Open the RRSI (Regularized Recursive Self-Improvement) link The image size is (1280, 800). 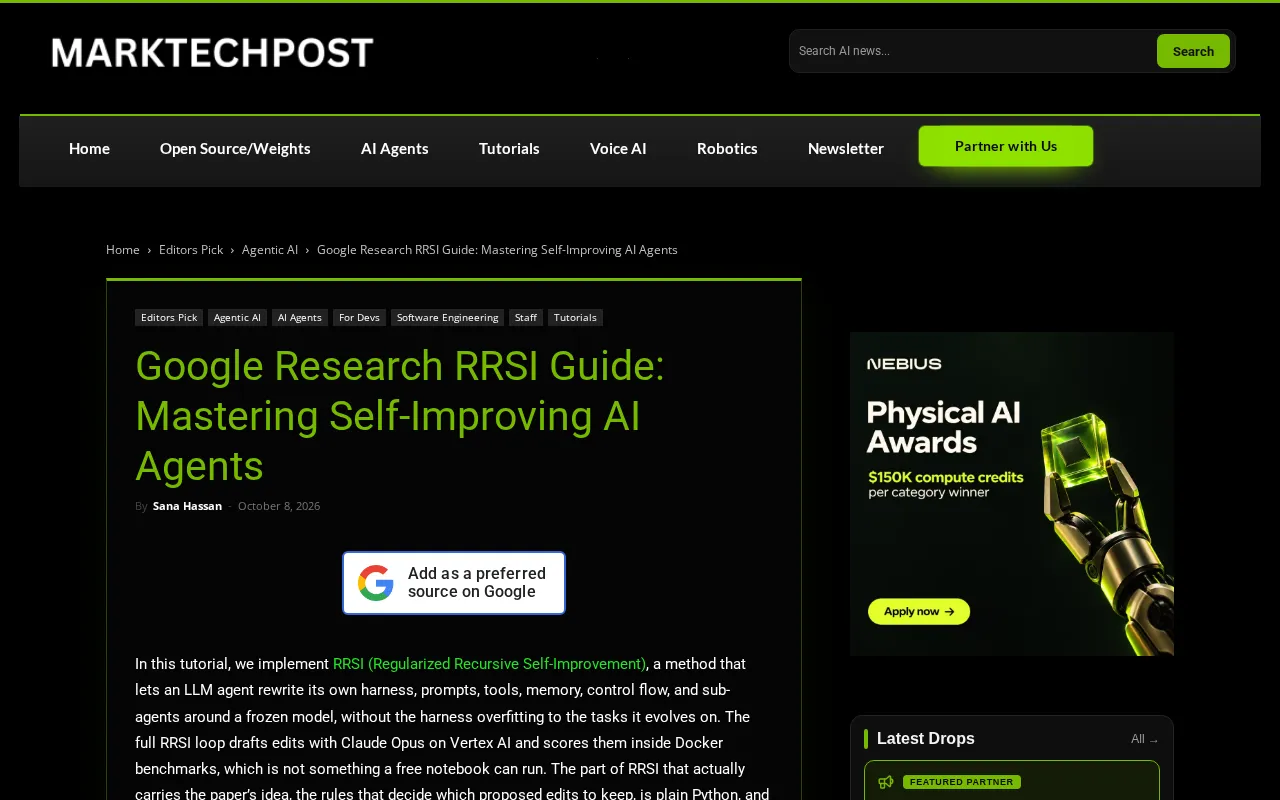coord(489,664)
